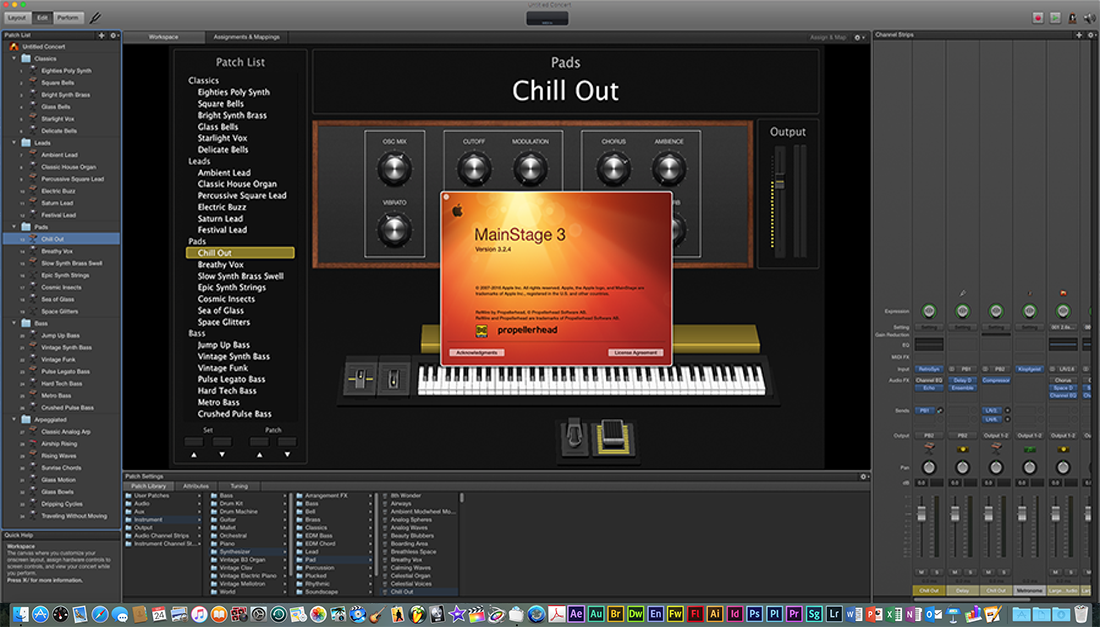Toggle the Echo audio FX plug-in

929,388
